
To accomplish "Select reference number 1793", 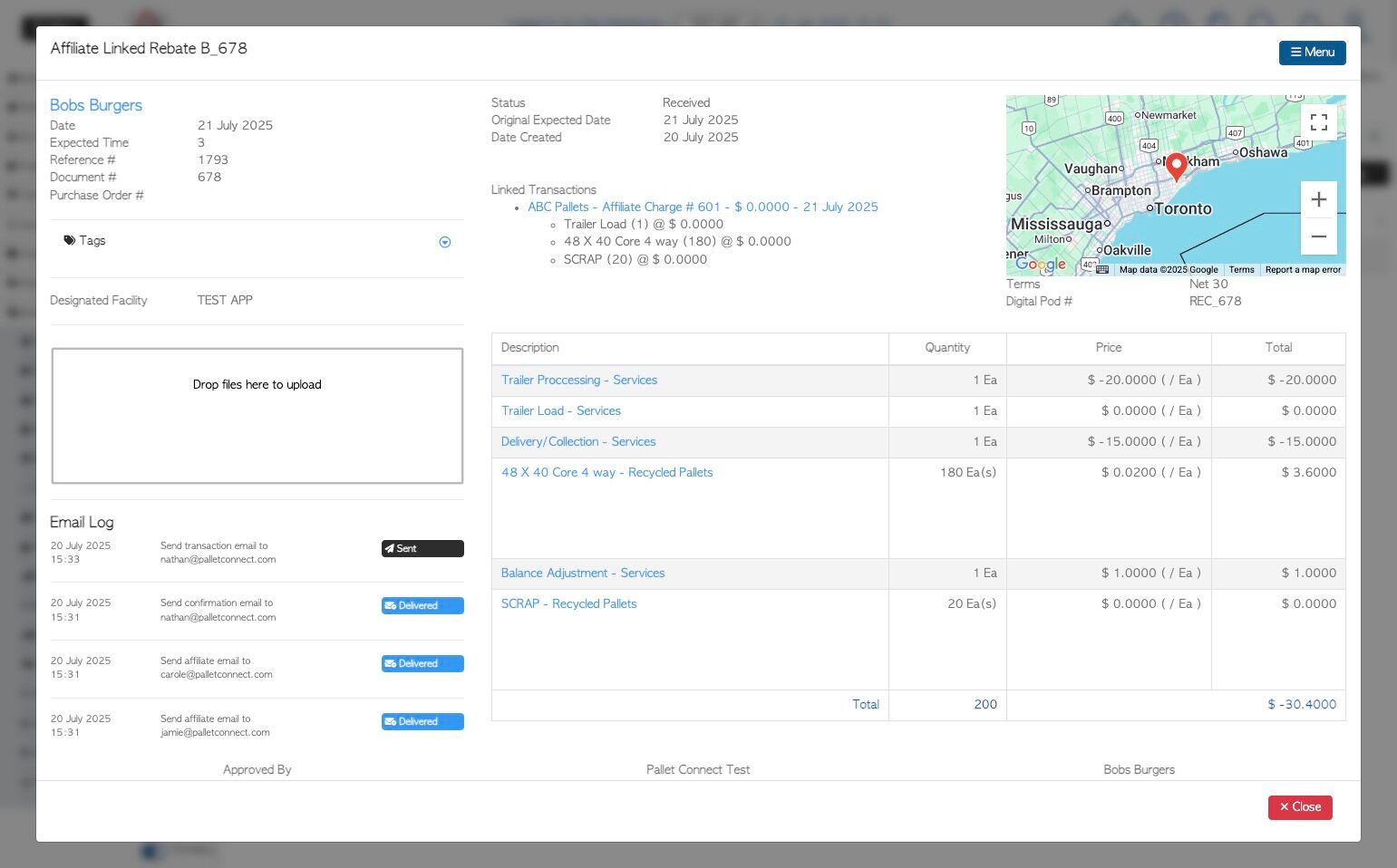I will (213, 159).
